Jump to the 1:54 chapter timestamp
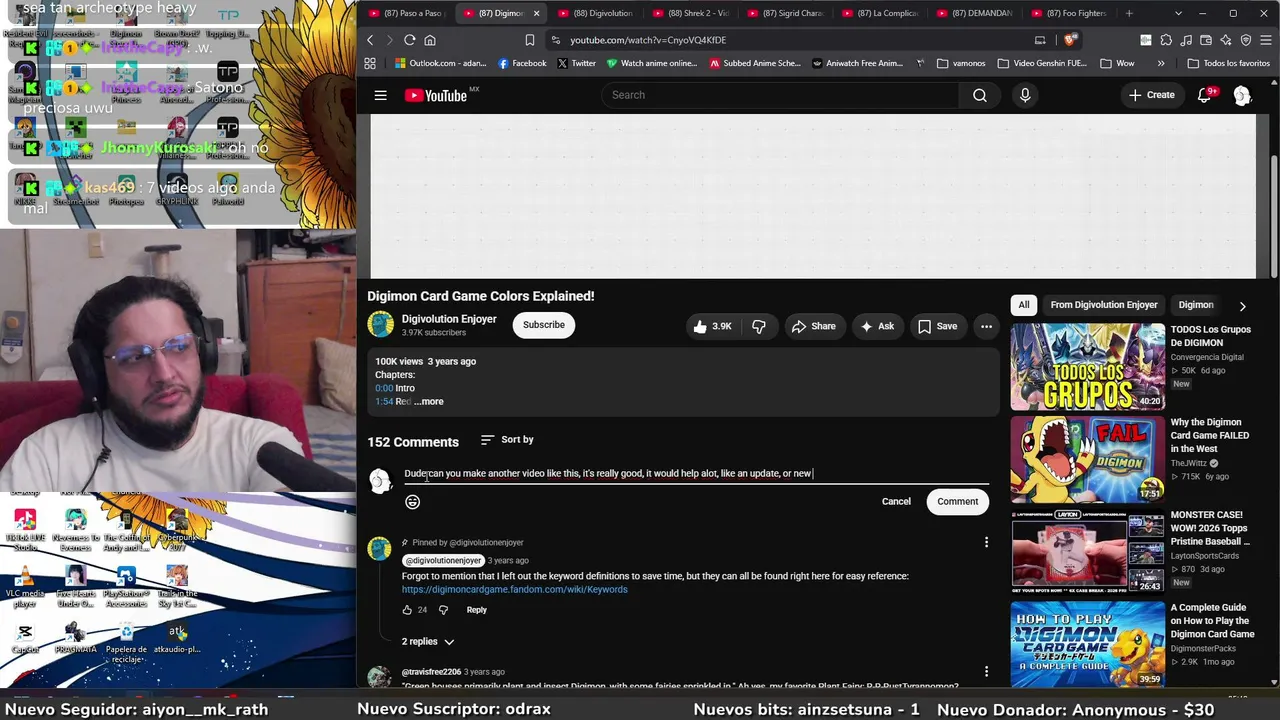 coord(384,402)
